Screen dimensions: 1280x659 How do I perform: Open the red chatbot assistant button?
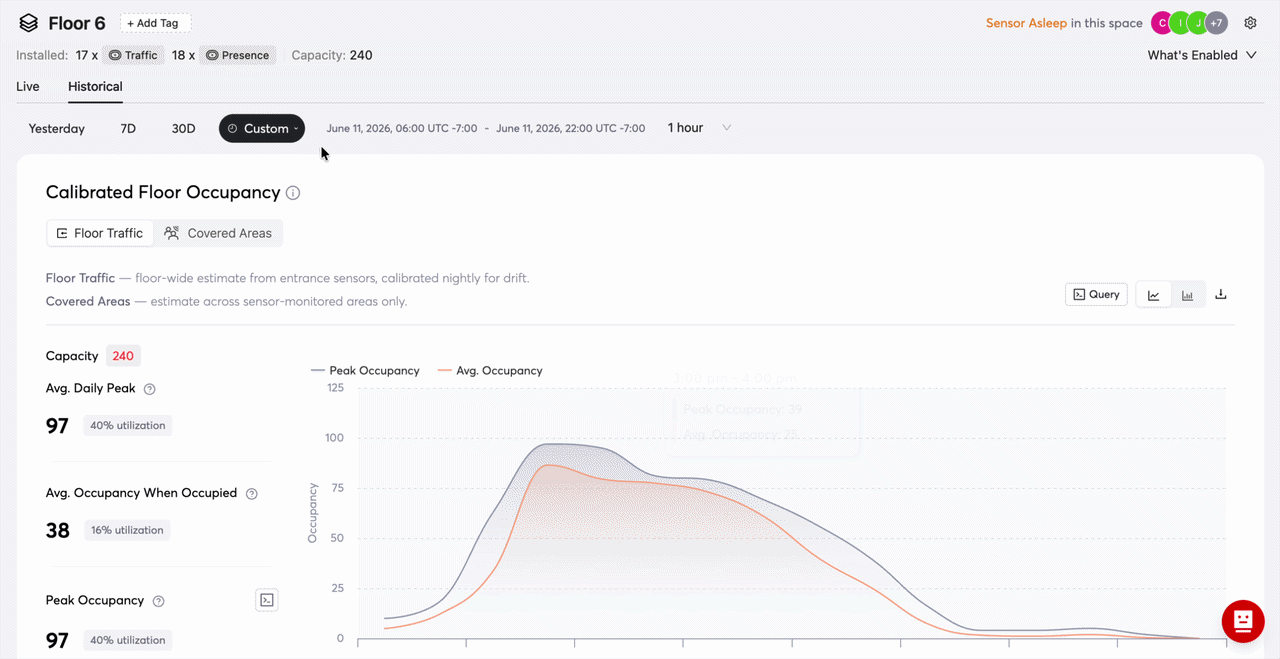(1243, 621)
